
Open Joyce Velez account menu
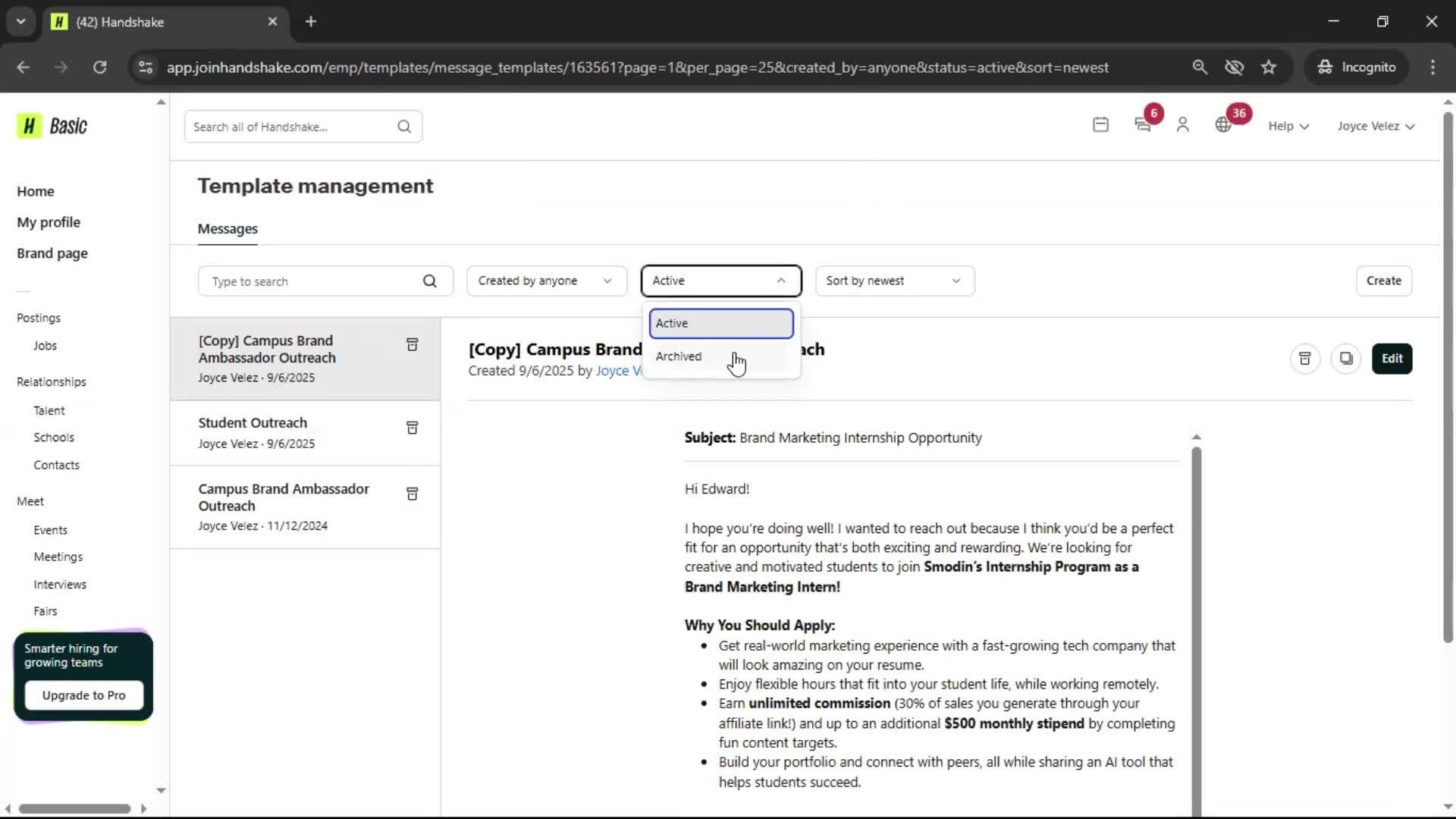(x=1375, y=126)
